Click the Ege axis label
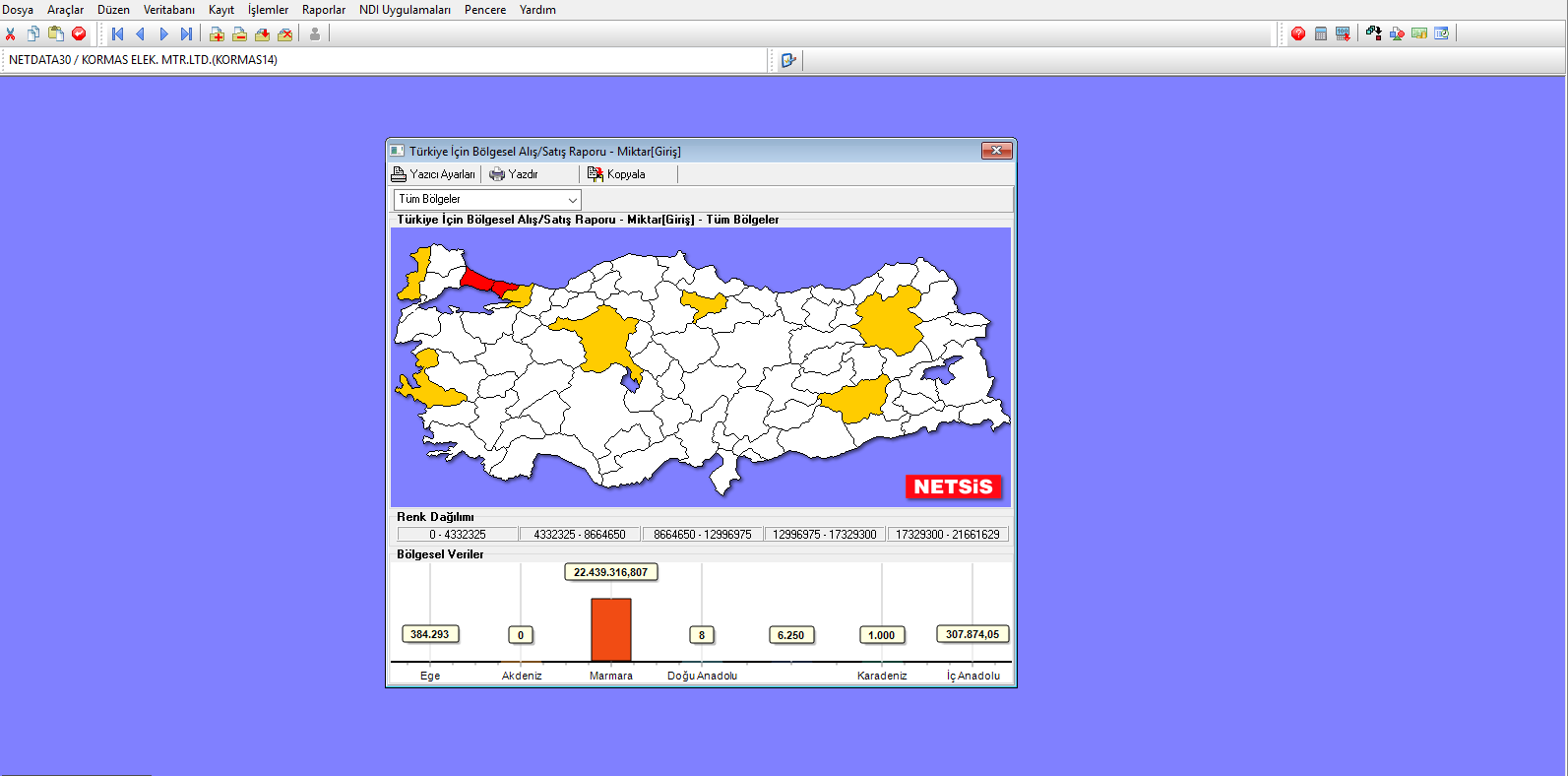The image size is (1568, 776). (430, 676)
